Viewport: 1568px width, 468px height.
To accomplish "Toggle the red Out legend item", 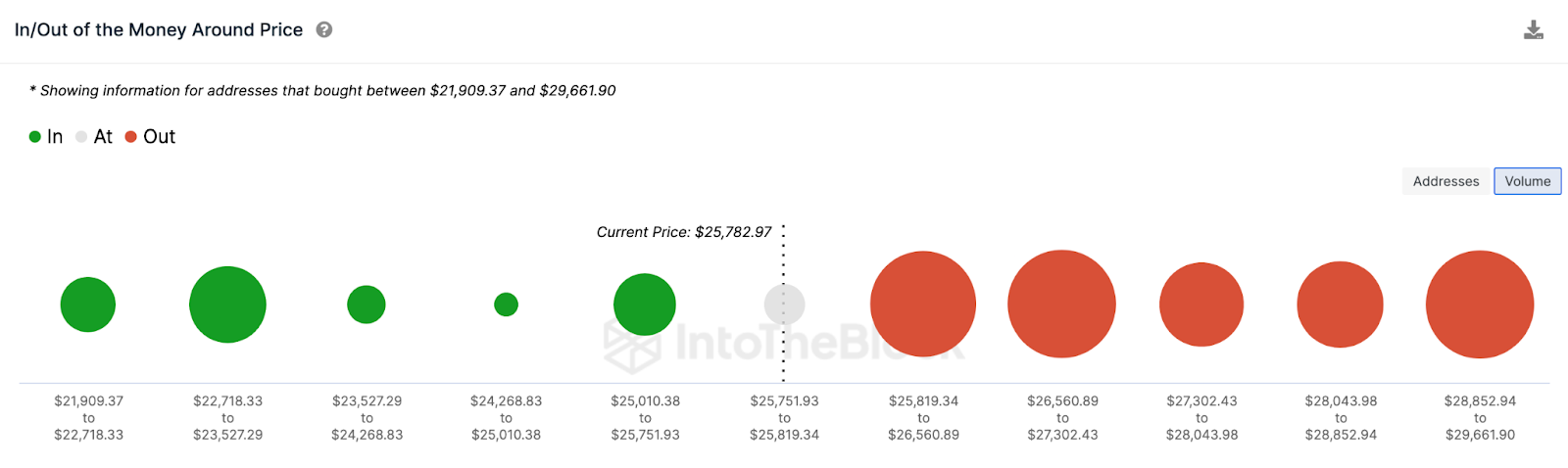I will click(150, 137).
